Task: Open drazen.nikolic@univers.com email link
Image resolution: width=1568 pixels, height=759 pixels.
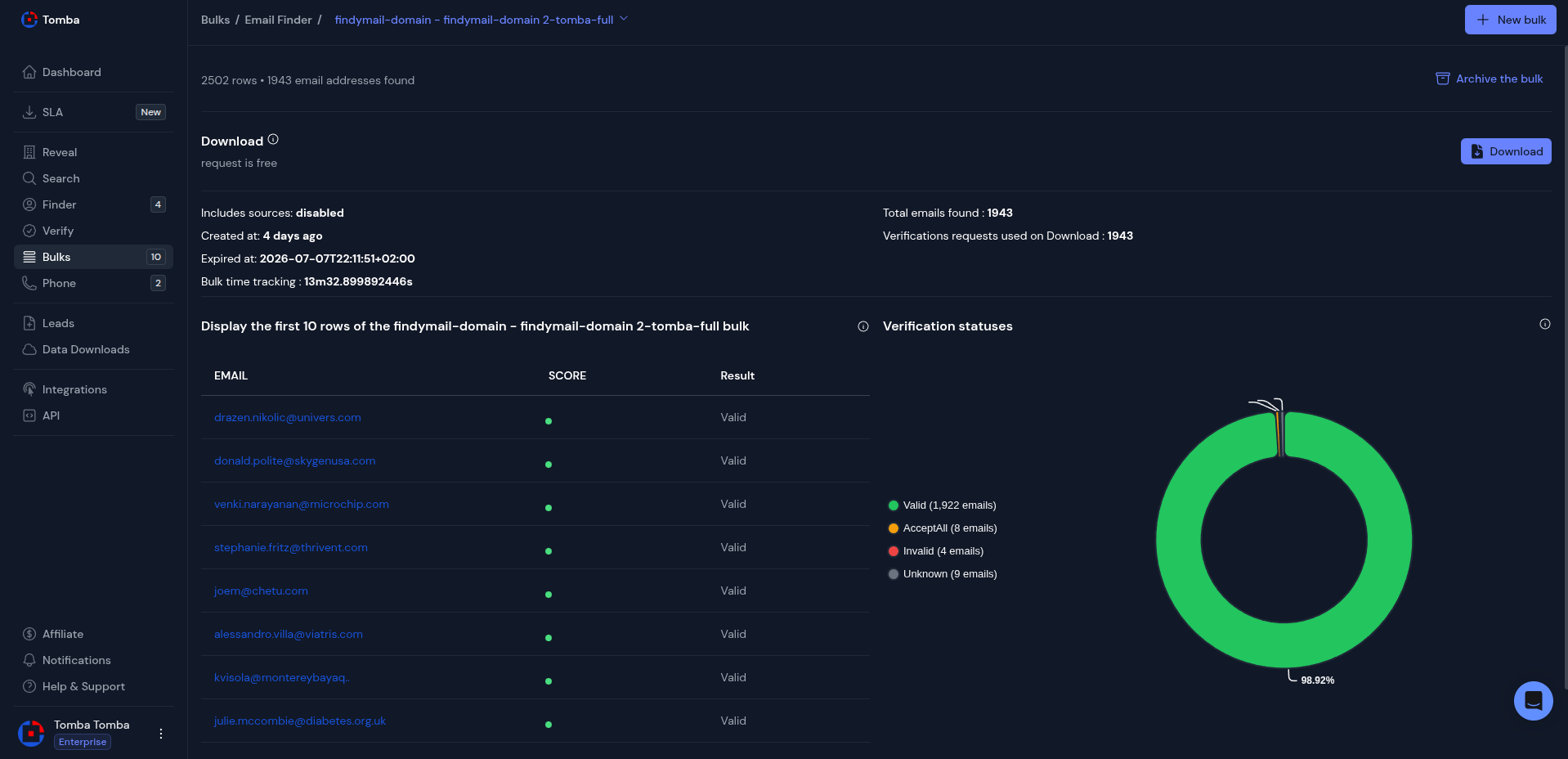Action: pos(287,417)
